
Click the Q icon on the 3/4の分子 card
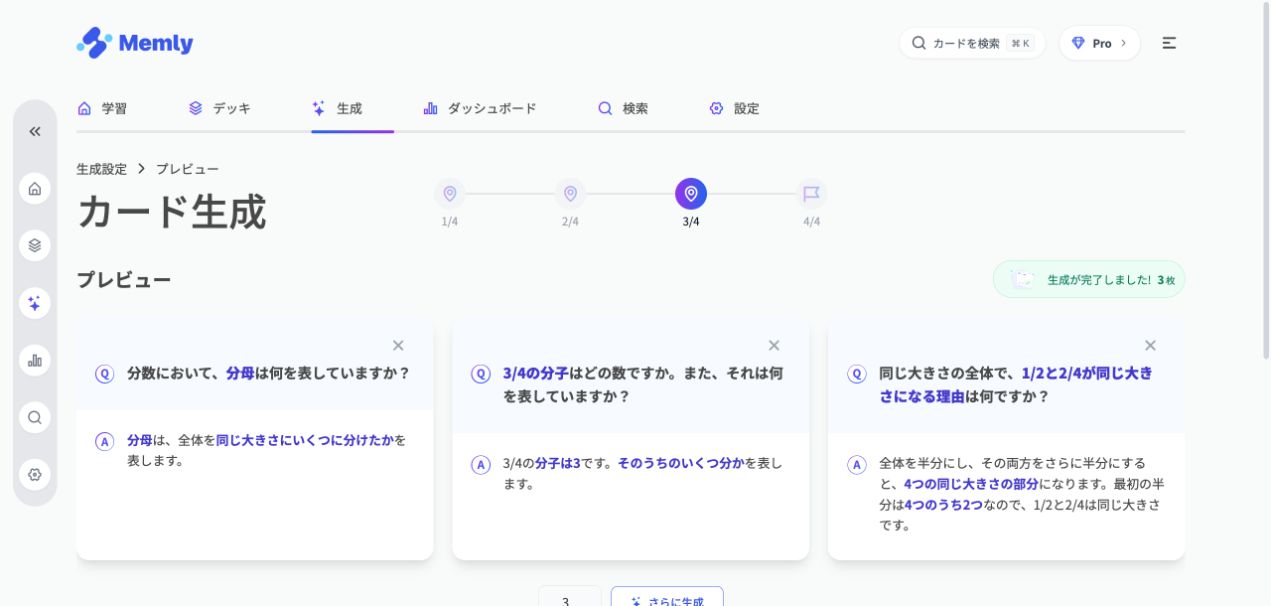(x=481, y=374)
